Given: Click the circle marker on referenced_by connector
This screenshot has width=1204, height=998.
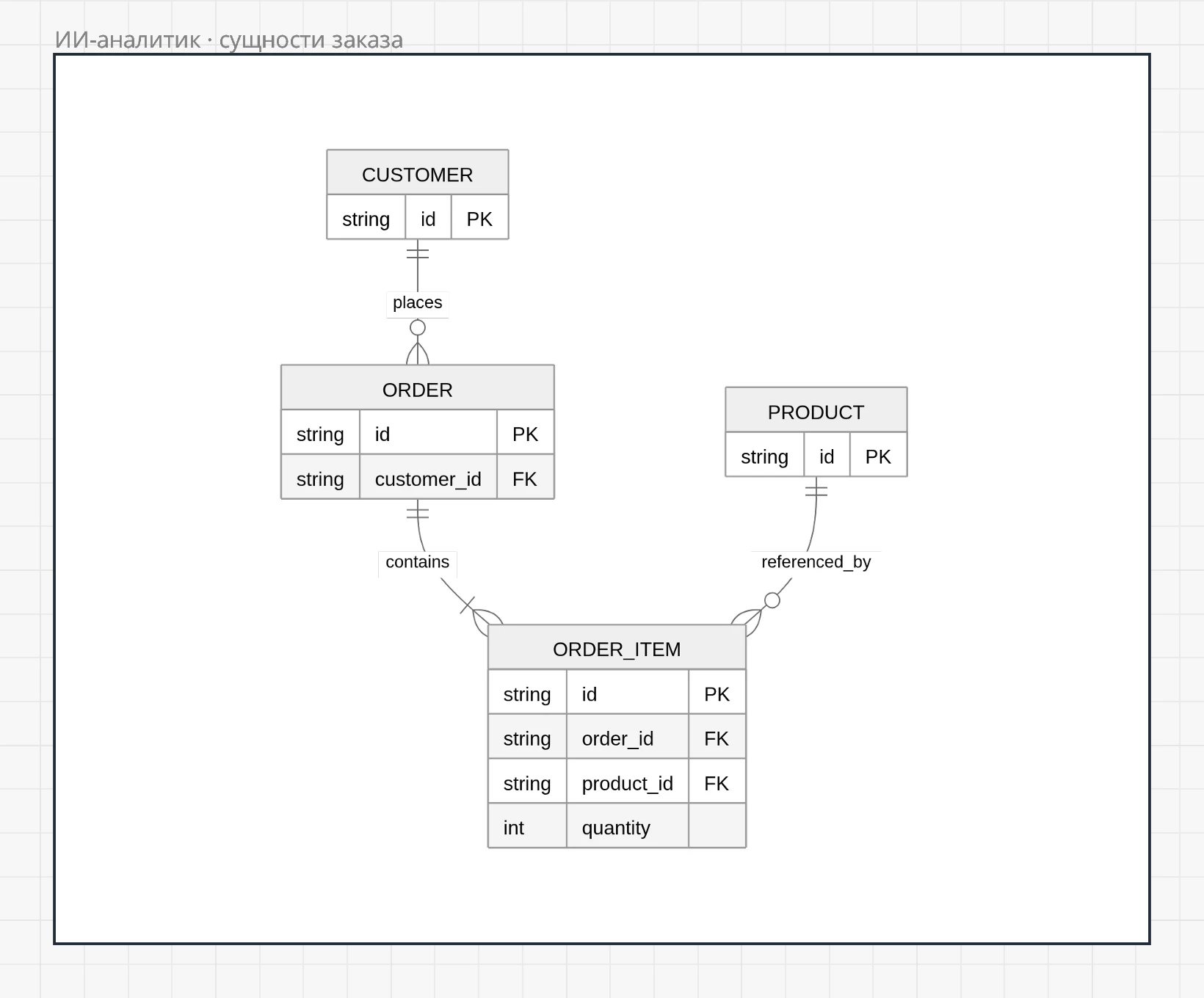Looking at the screenshot, I should point(772,600).
